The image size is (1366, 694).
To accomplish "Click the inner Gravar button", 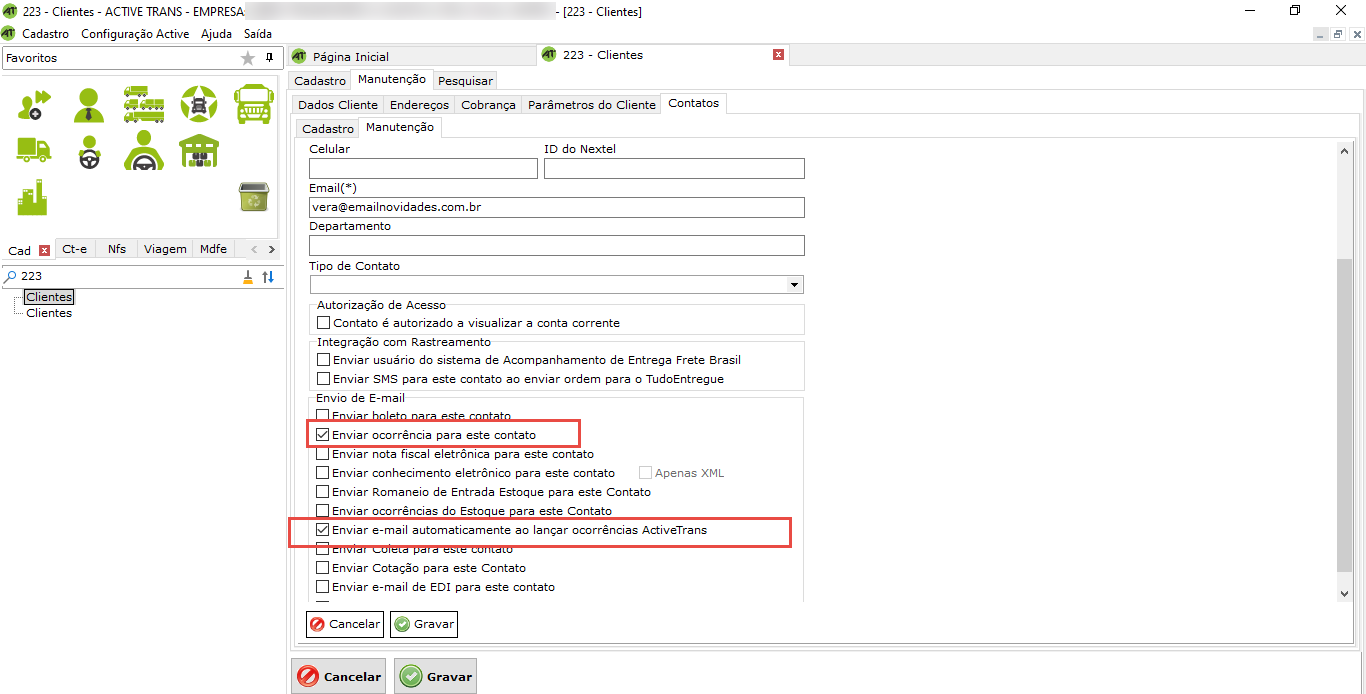I will 424,624.
